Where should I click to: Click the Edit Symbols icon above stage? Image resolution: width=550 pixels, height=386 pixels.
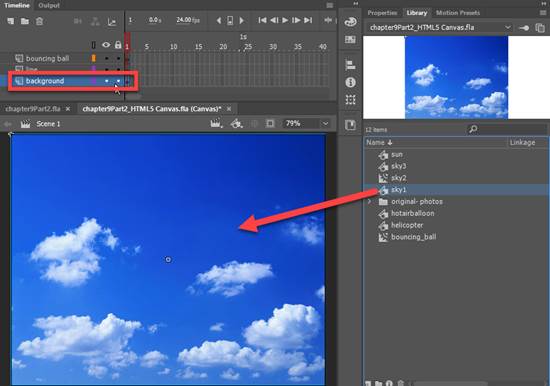[x=236, y=124]
